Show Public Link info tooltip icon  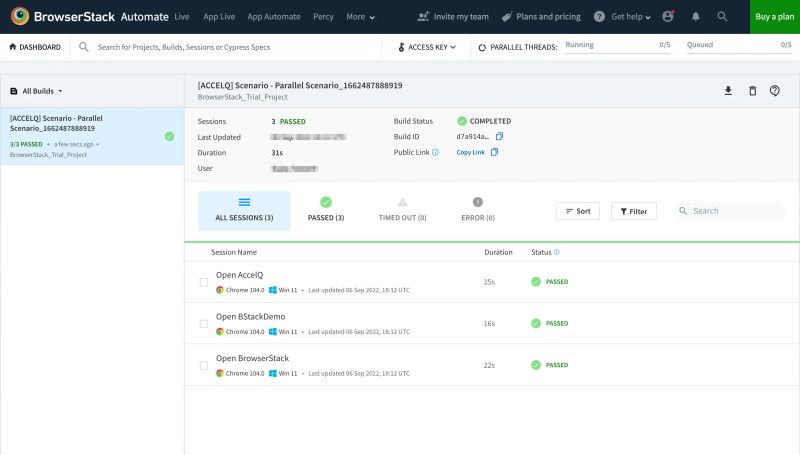click(435, 152)
